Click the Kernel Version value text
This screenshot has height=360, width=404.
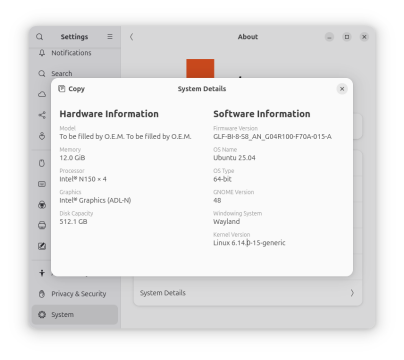(x=249, y=243)
